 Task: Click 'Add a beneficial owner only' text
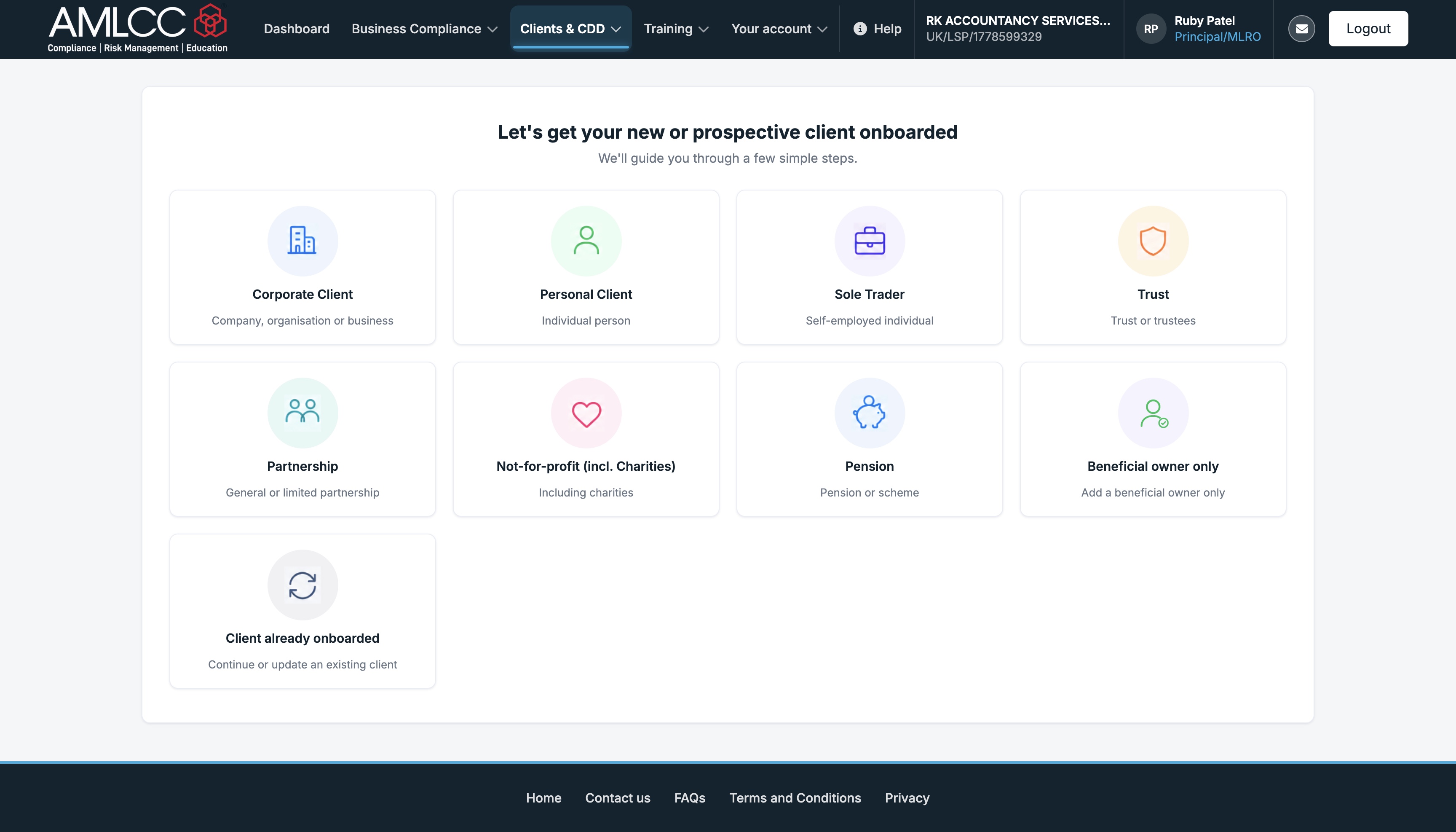1153,493
